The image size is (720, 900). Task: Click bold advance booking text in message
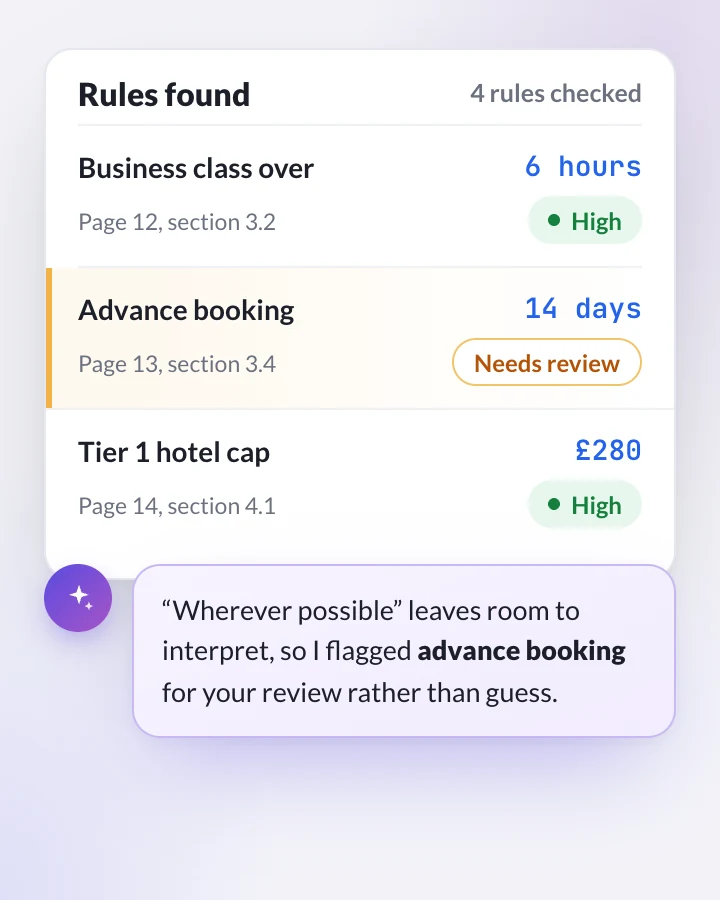pos(521,651)
